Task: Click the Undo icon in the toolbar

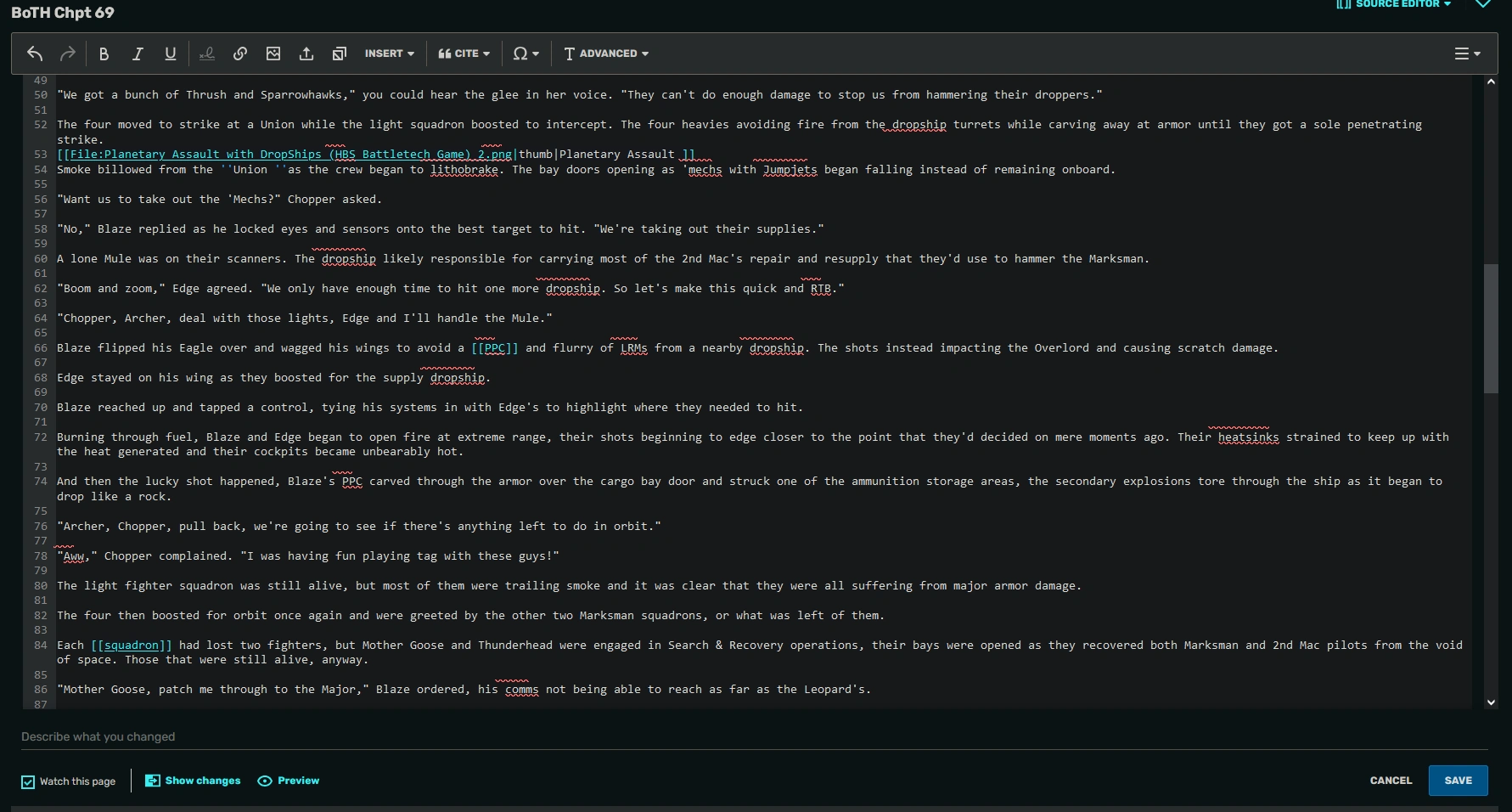Action: (35, 53)
